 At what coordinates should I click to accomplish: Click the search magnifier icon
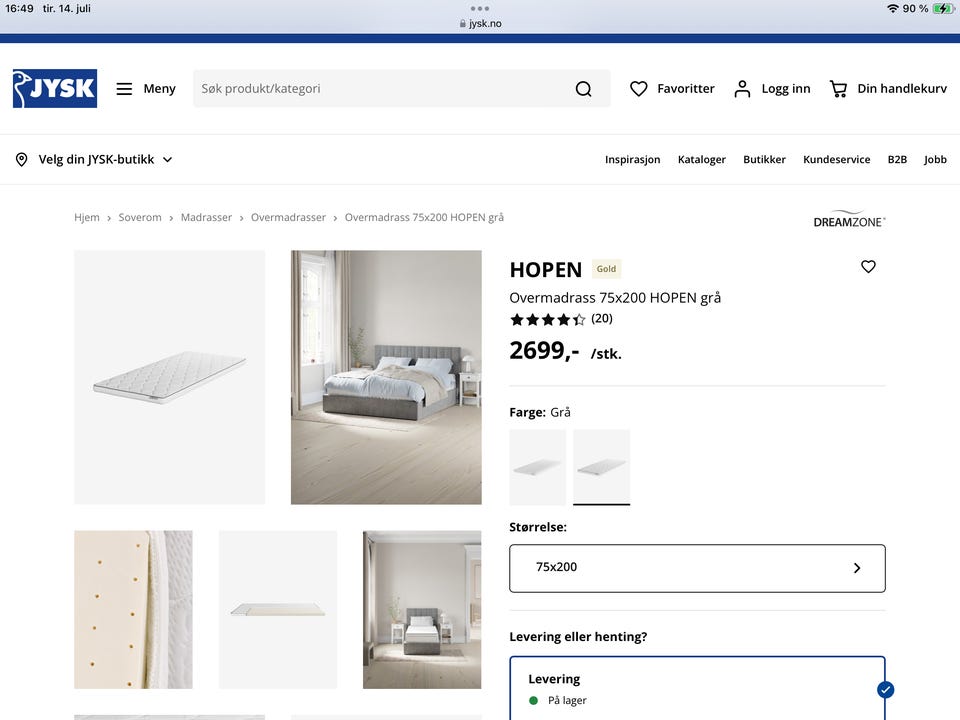pyautogui.click(x=583, y=89)
